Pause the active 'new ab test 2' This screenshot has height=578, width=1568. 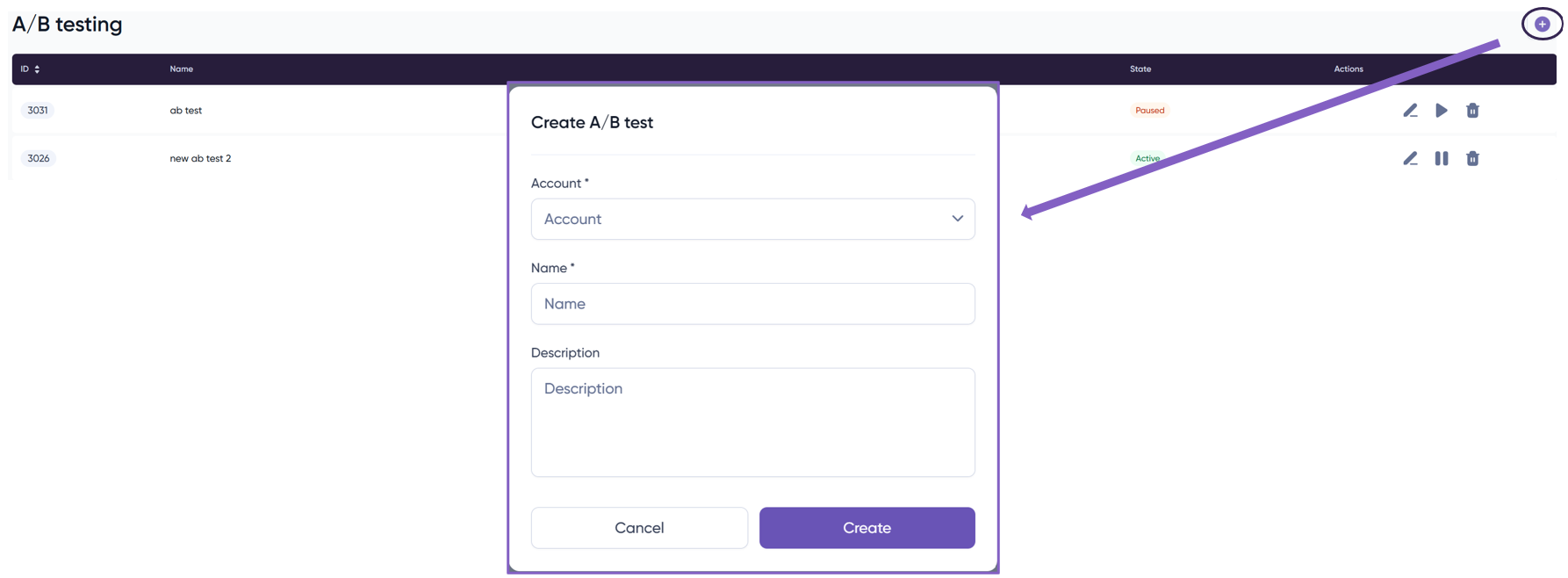pyautogui.click(x=1442, y=159)
